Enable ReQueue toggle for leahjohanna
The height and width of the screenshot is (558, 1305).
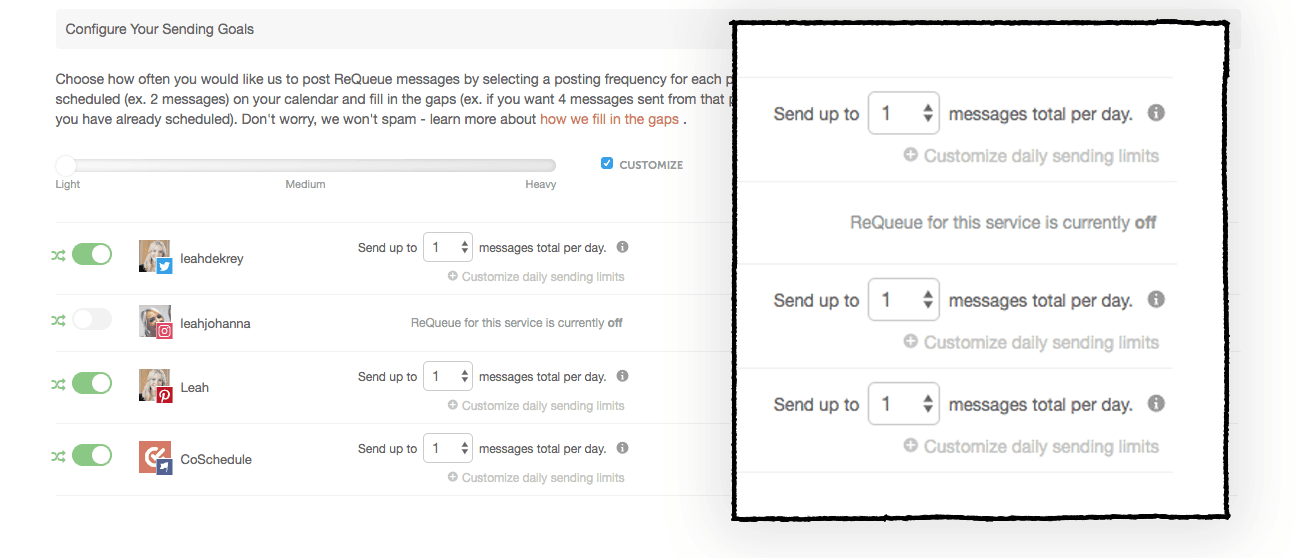coord(92,320)
